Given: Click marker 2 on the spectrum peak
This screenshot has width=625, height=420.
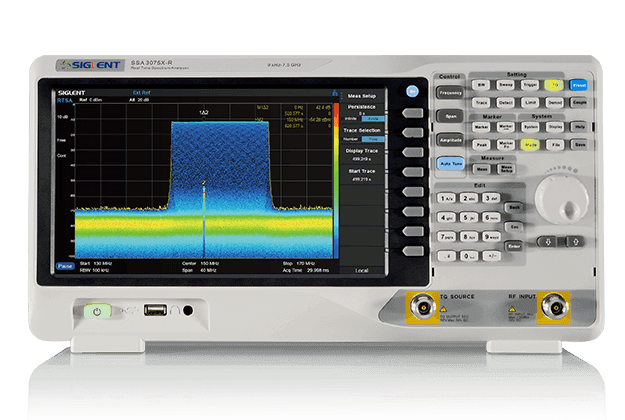Looking at the screenshot, I should coord(204,183).
